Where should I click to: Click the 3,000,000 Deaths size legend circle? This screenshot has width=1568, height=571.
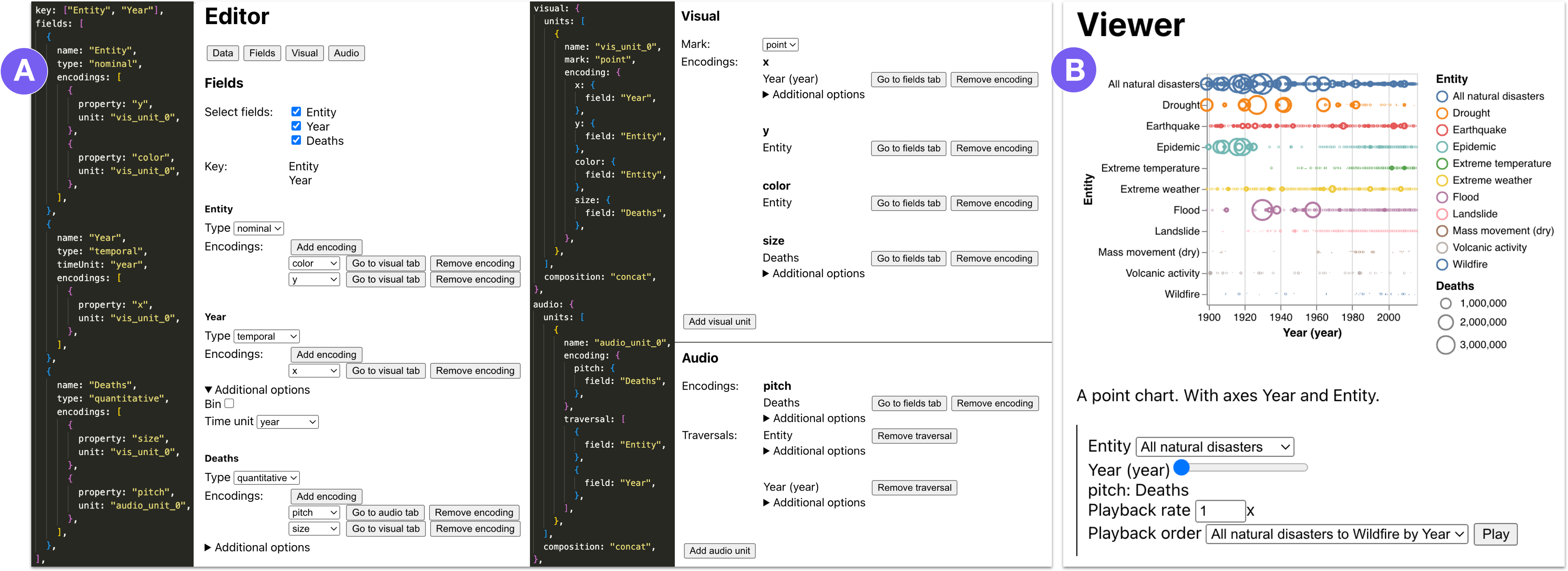click(x=1445, y=345)
